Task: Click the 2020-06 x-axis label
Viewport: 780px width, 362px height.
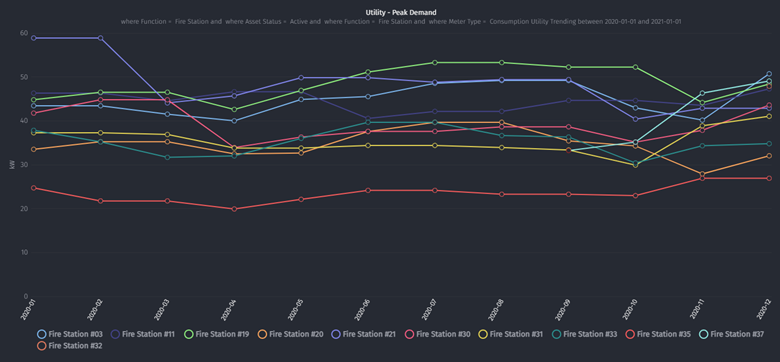Action: 364,310
